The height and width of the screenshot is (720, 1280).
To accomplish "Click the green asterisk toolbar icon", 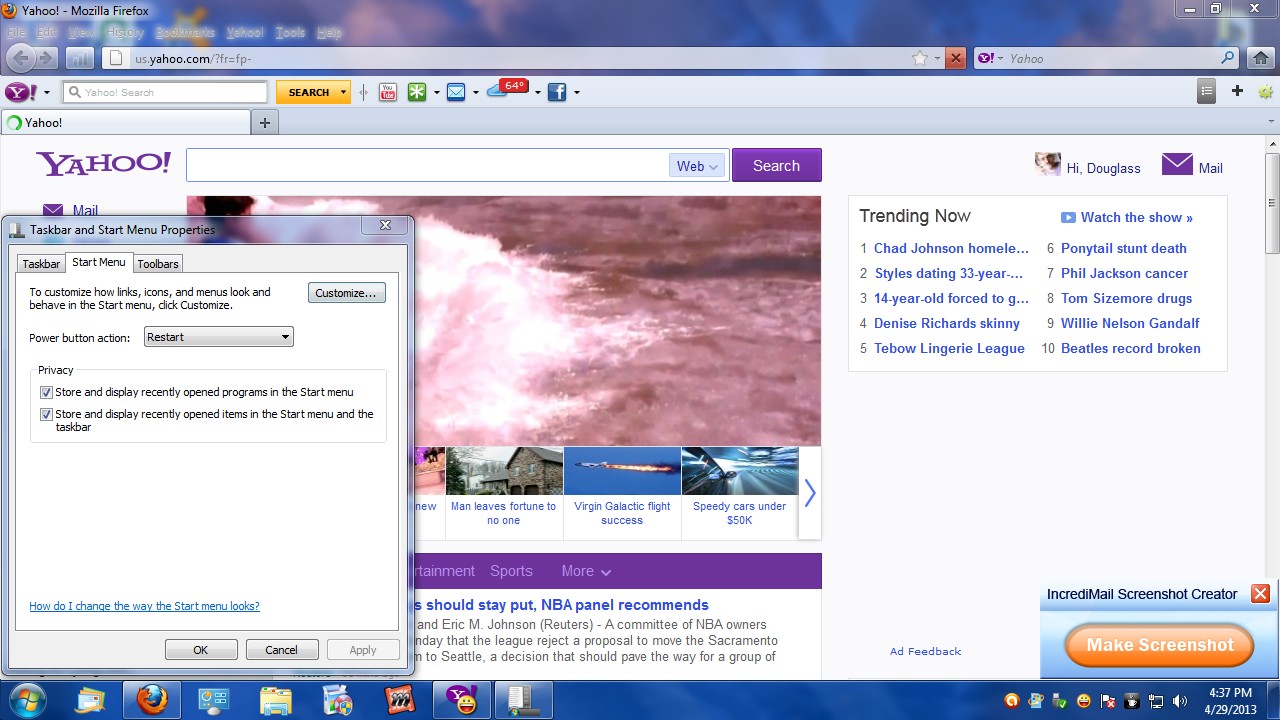I will coord(416,92).
